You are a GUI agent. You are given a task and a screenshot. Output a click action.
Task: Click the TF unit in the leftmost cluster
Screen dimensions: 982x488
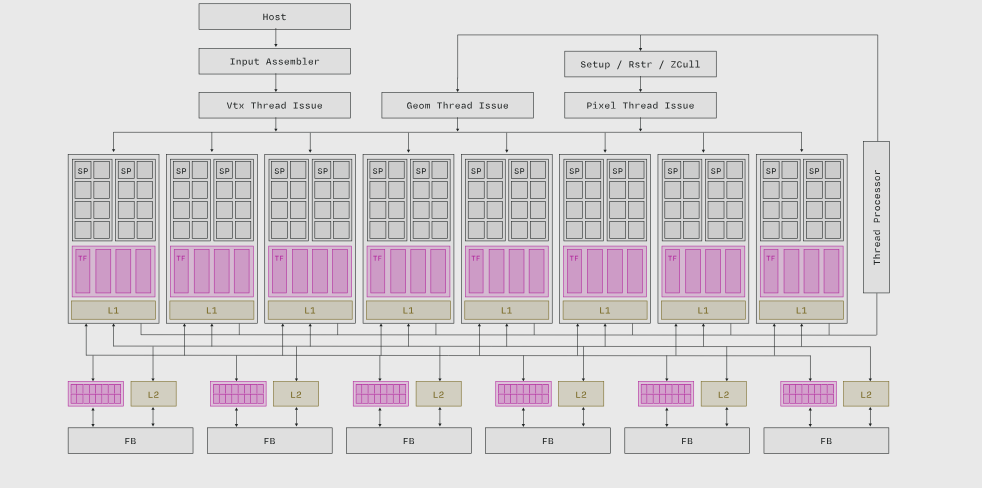[82, 271]
